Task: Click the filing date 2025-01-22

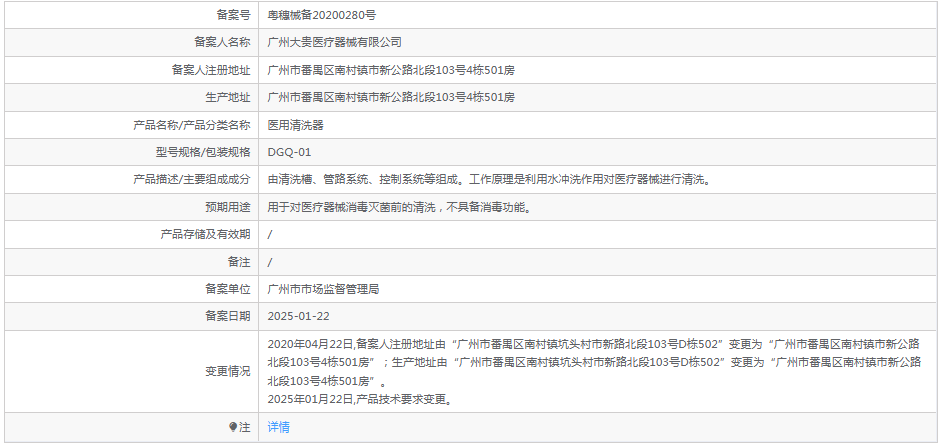Action: point(298,316)
